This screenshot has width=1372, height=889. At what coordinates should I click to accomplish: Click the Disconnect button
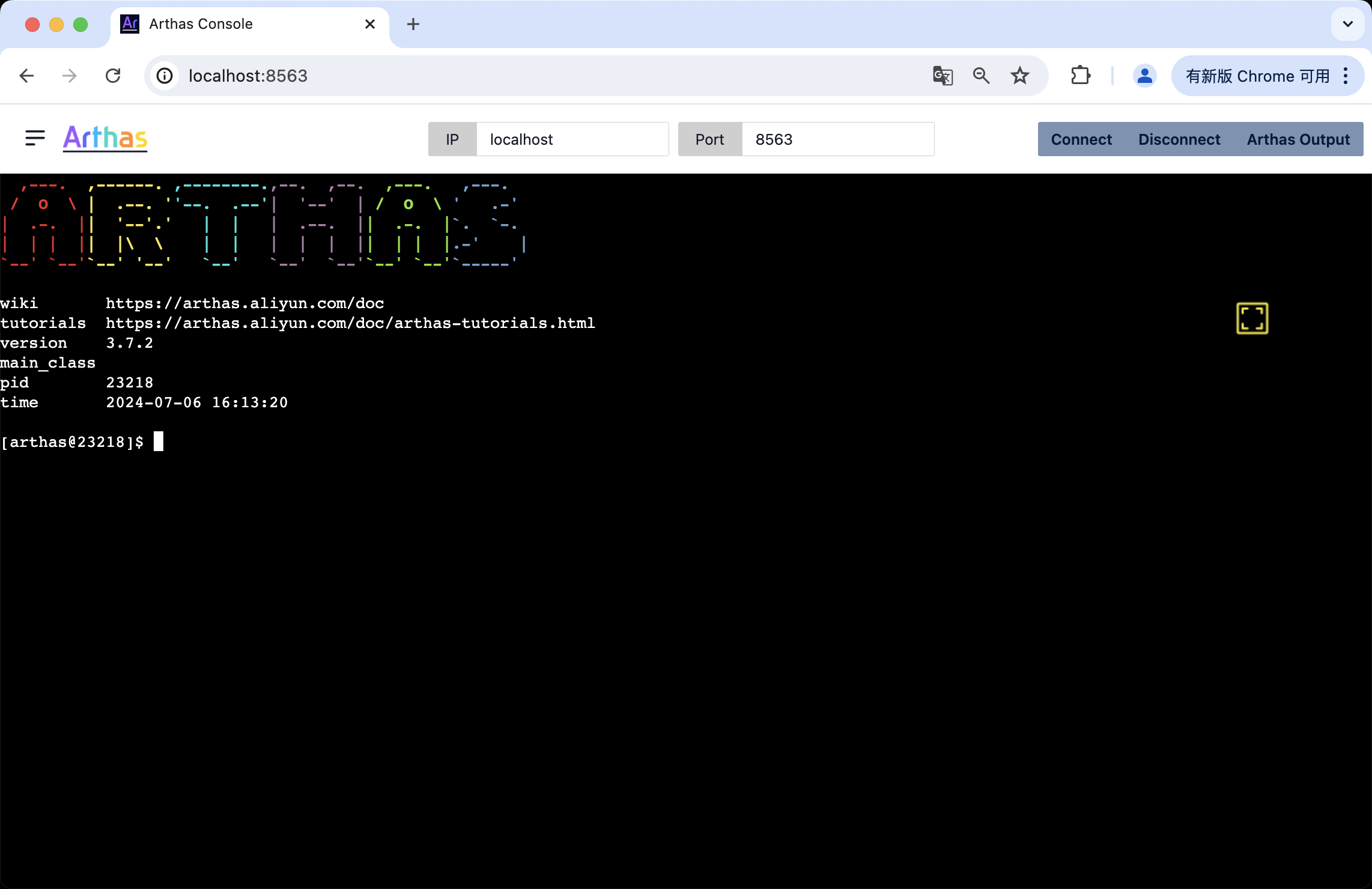point(1179,139)
